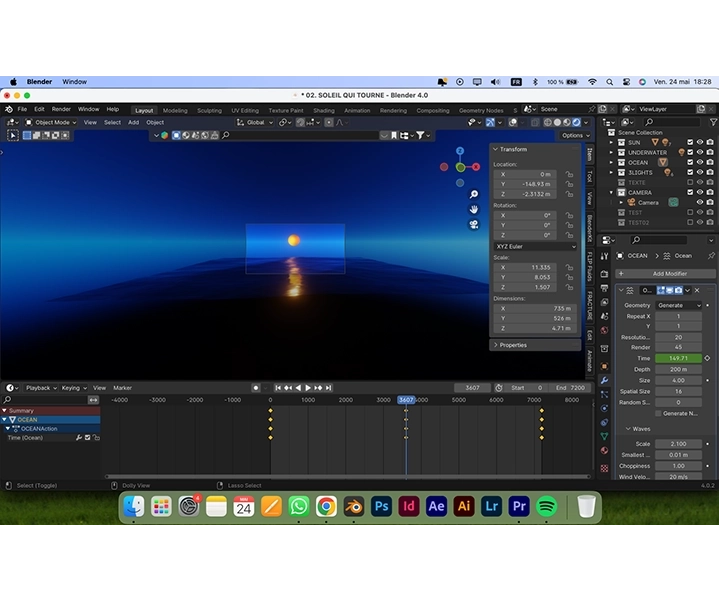Switch to Modeling workspace tab
The image size is (719, 601).
[x=175, y=110]
